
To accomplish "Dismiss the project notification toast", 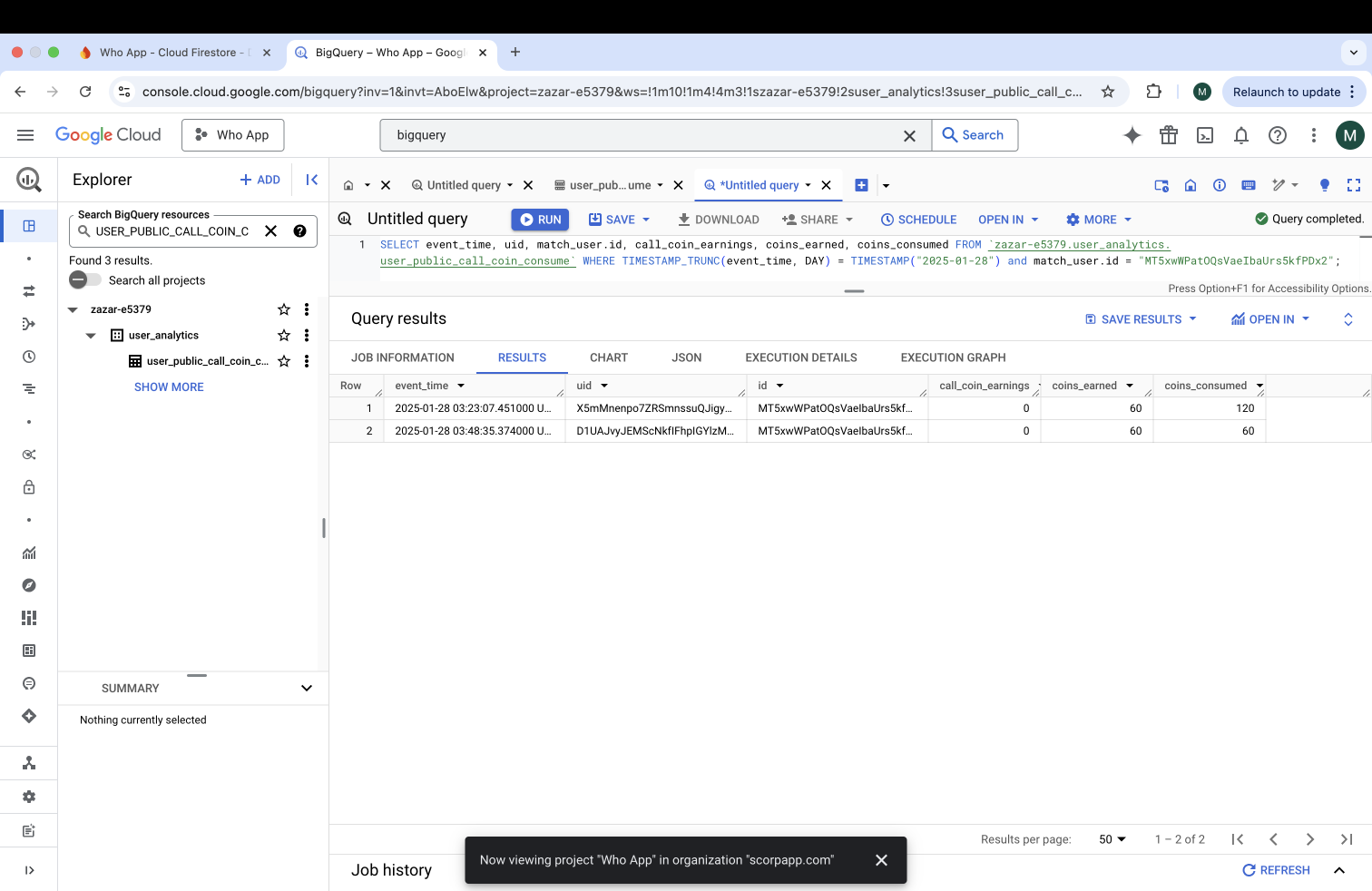I will pyautogui.click(x=881, y=860).
